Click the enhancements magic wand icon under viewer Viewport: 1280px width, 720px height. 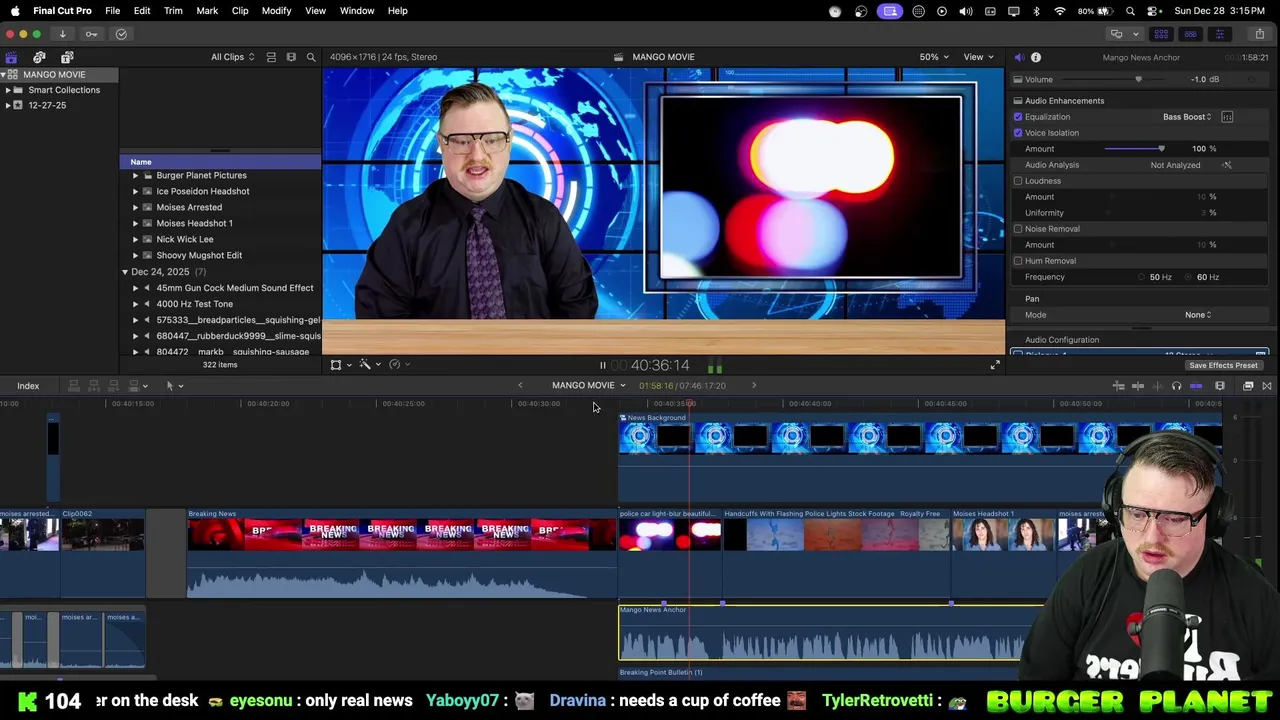[x=365, y=365]
